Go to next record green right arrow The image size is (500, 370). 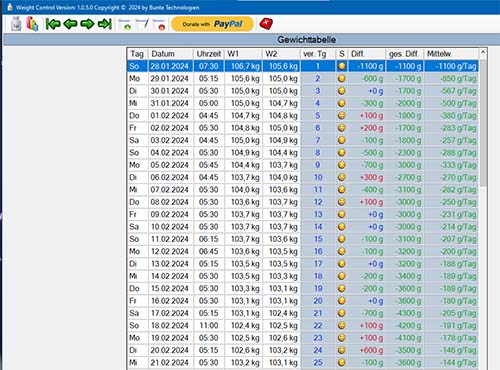click(87, 24)
